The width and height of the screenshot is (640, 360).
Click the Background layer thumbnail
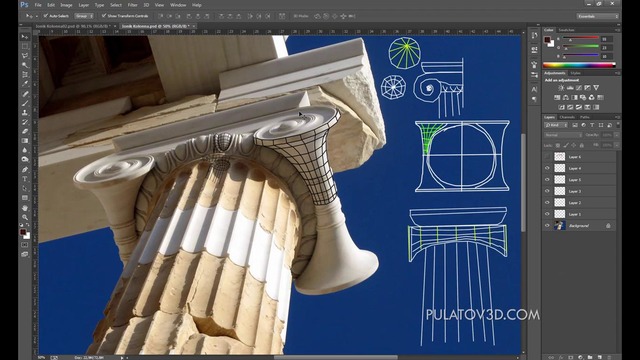pyautogui.click(x=560, y=225)
